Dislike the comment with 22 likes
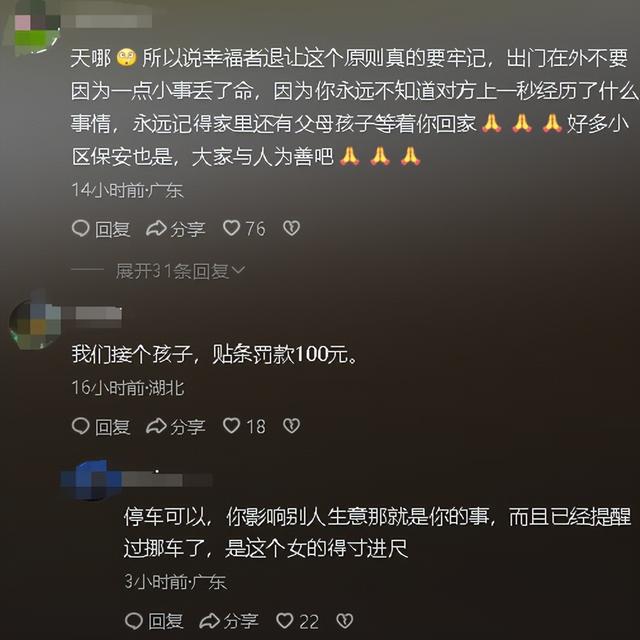The width and height of the screenshot is (640, 640). coord(344,621)
